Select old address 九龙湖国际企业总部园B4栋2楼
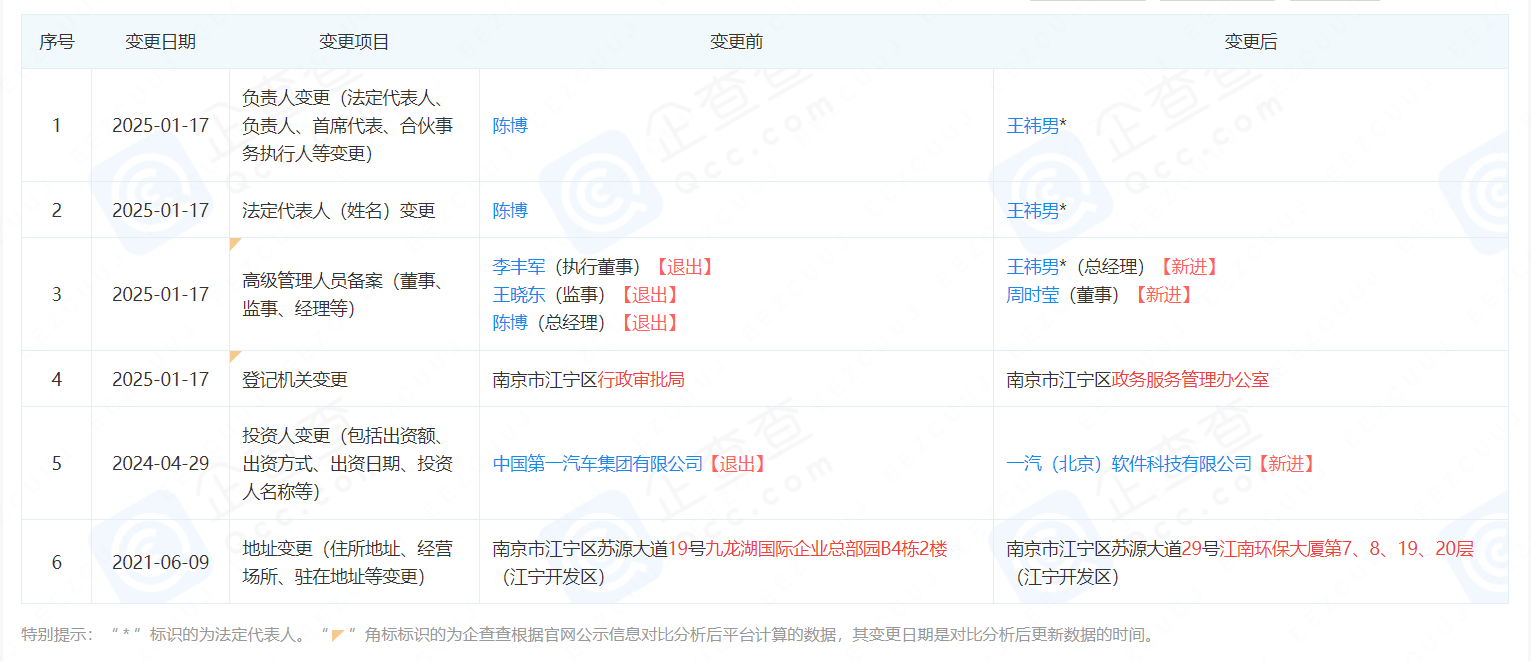This screenshot has height=661, width=1531. point(826,549)
